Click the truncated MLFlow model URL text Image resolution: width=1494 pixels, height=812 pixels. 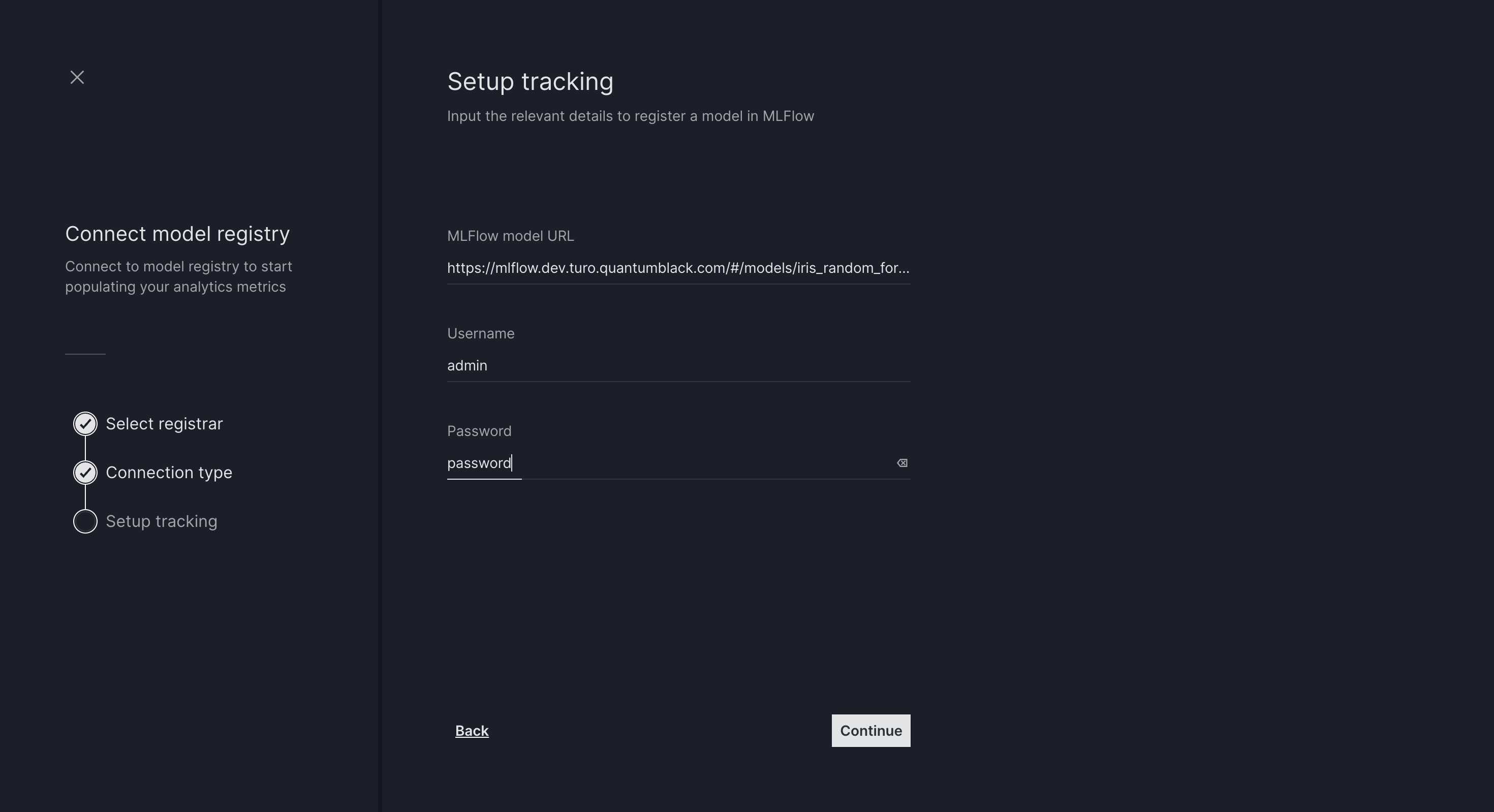(x=678, y=268)
